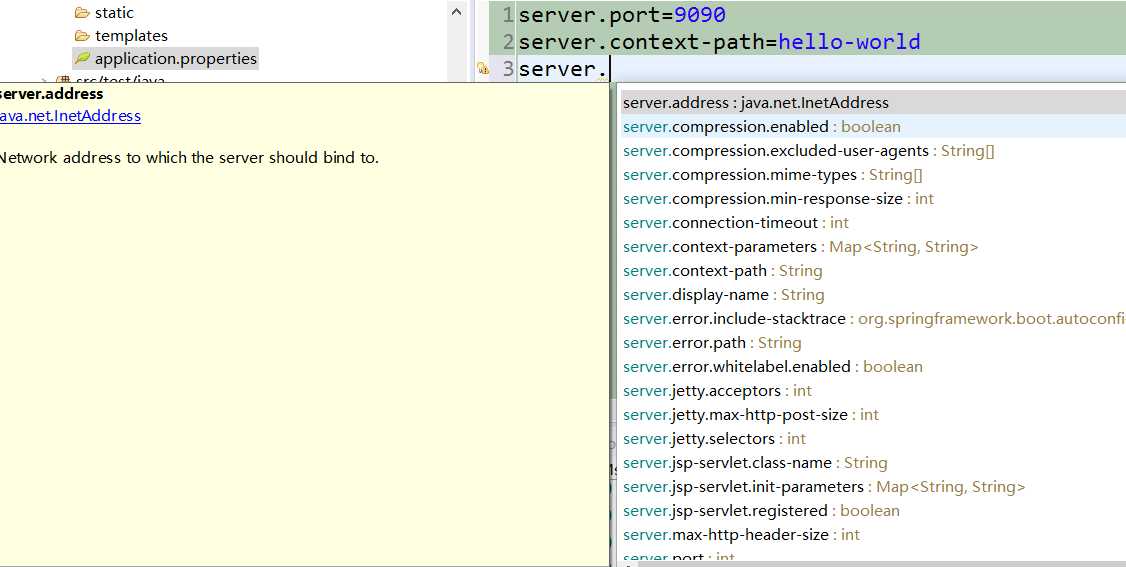Choose server.max-http-header-size proposal
The width and height of the screenshot is (1126, 567).
[873, 535]
